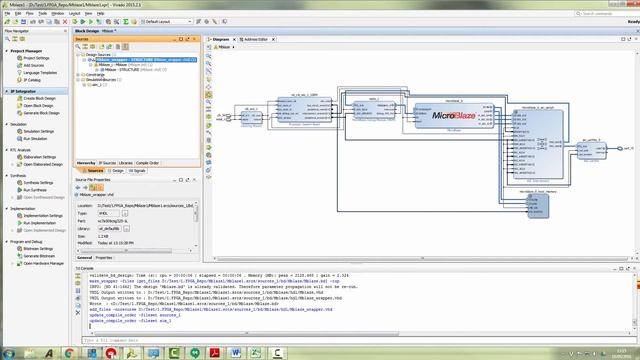640x360 pixels.
Task: Collapse the IP Integrator section
Action: 7,91
